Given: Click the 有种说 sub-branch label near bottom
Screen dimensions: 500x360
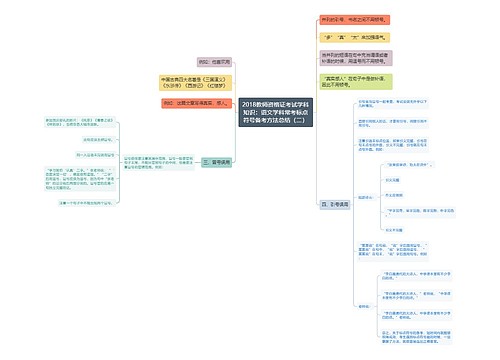Looking at the screenshot, I should click(x=364, y=306).
